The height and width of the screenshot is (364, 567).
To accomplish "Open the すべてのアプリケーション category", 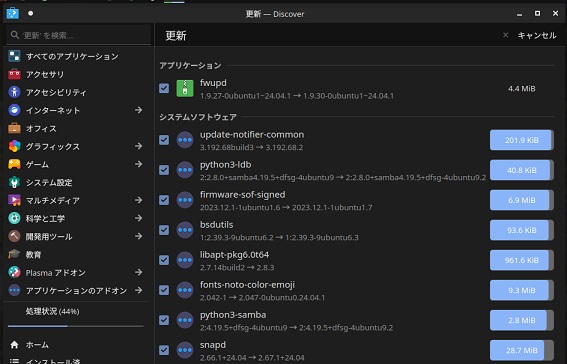I will coord(76,56).
